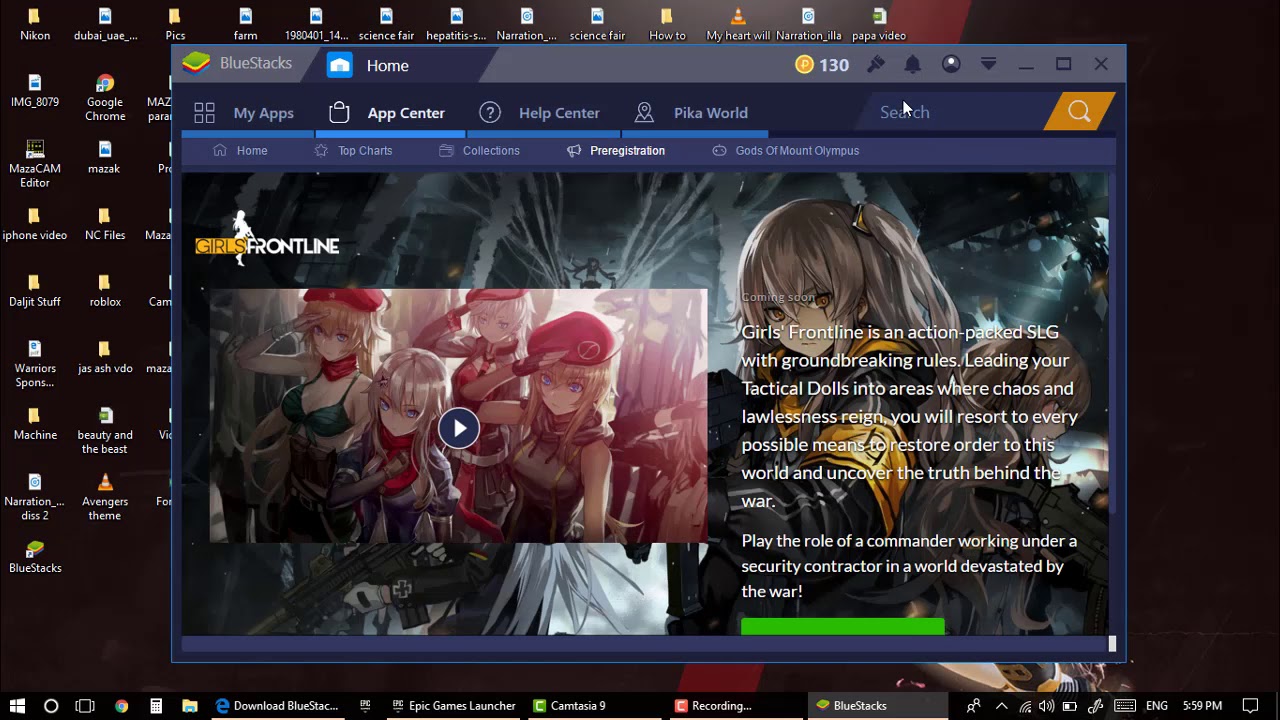Select the How to desktop folder
This screenshot has height=720, width=1280.
pyautogui.click(x=667, y=24)
